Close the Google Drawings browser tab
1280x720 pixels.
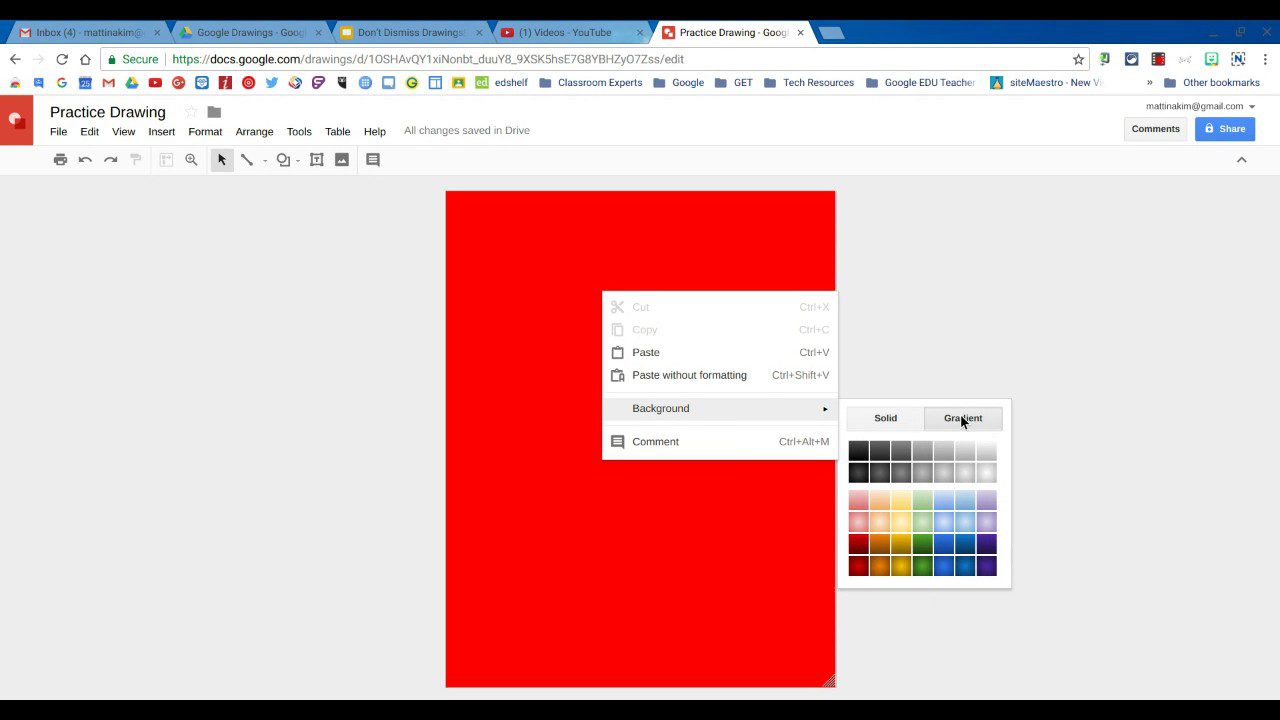tap(318, 33)
